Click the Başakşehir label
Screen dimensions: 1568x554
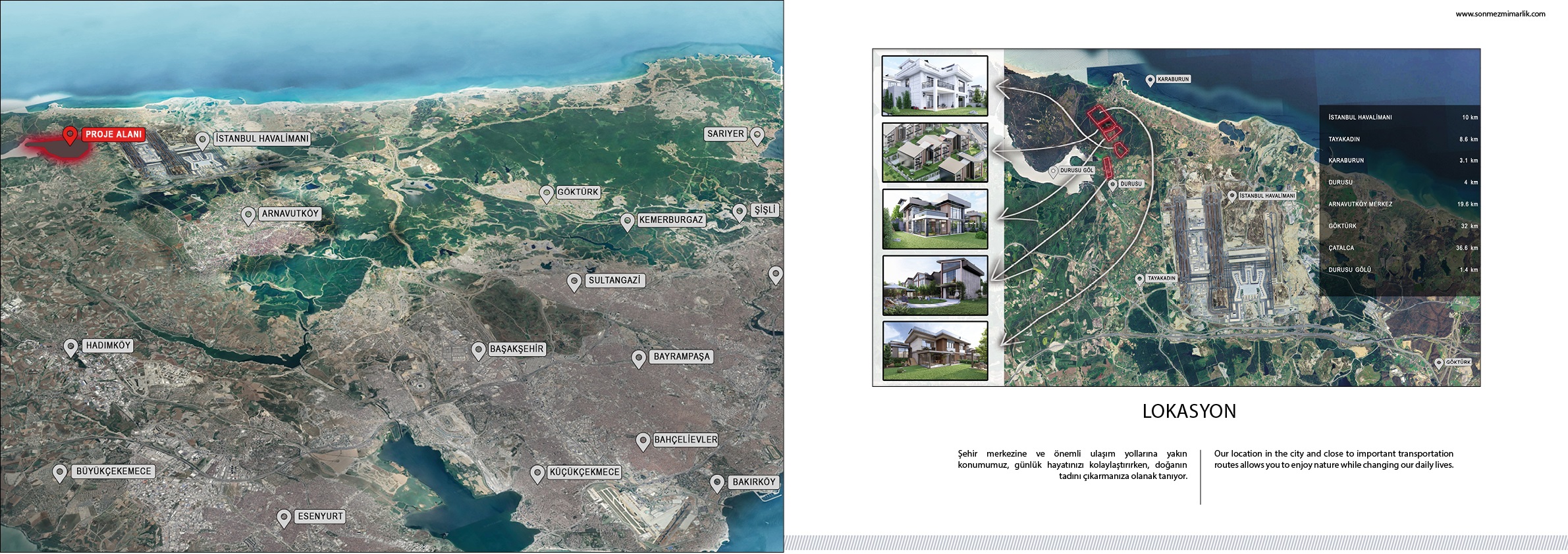pos(516,349)
